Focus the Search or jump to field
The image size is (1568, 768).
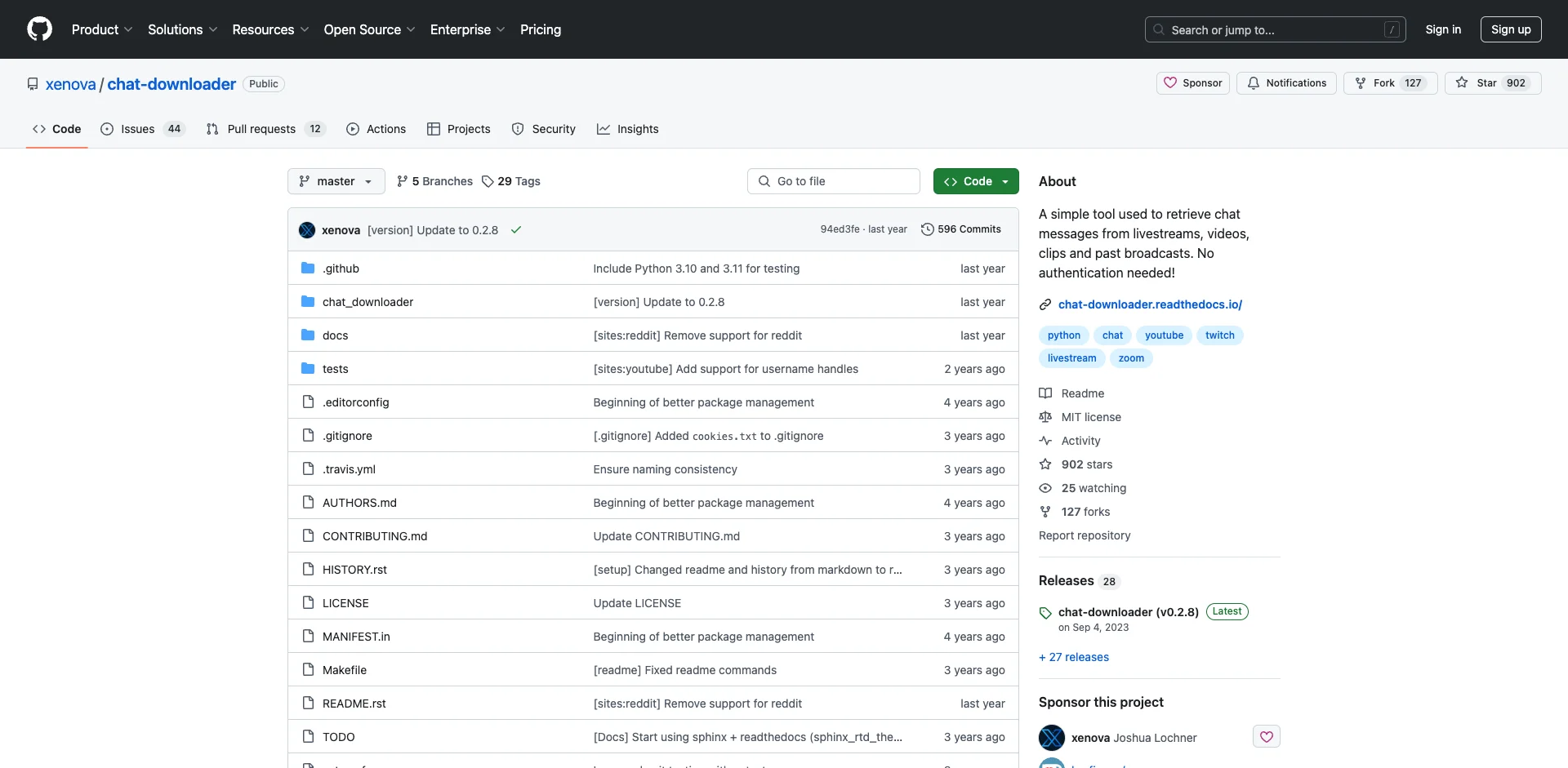(x=1275, y=29)
